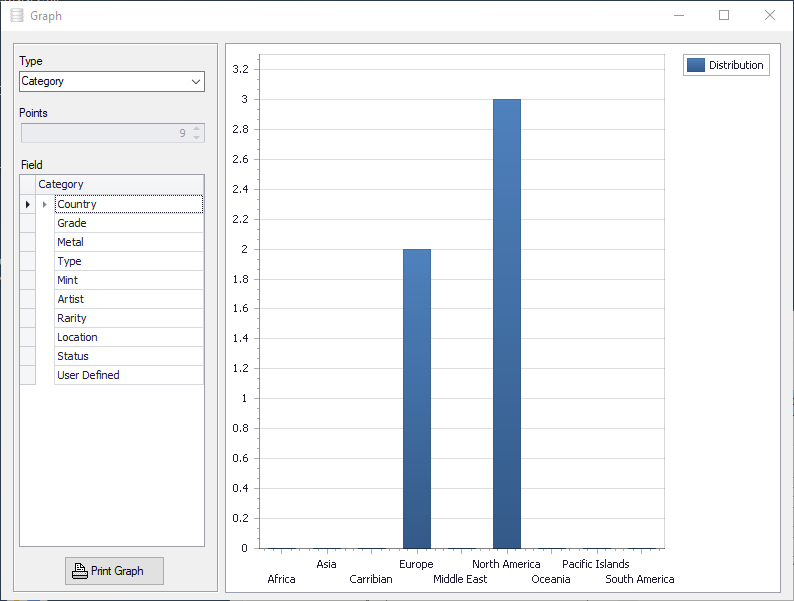The height and width of the screenshot is (601, 794).
Task: Click the 3.2 y-axis value label
Action: [241, 69]
